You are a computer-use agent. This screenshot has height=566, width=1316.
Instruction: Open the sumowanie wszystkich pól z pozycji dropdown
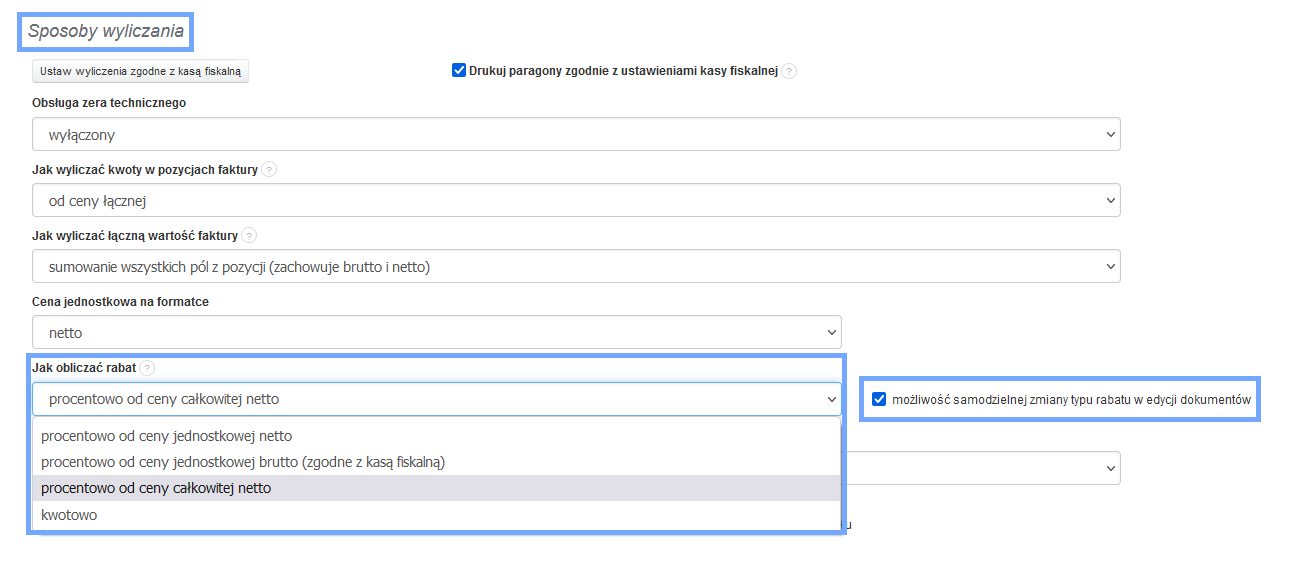(576, 266)
